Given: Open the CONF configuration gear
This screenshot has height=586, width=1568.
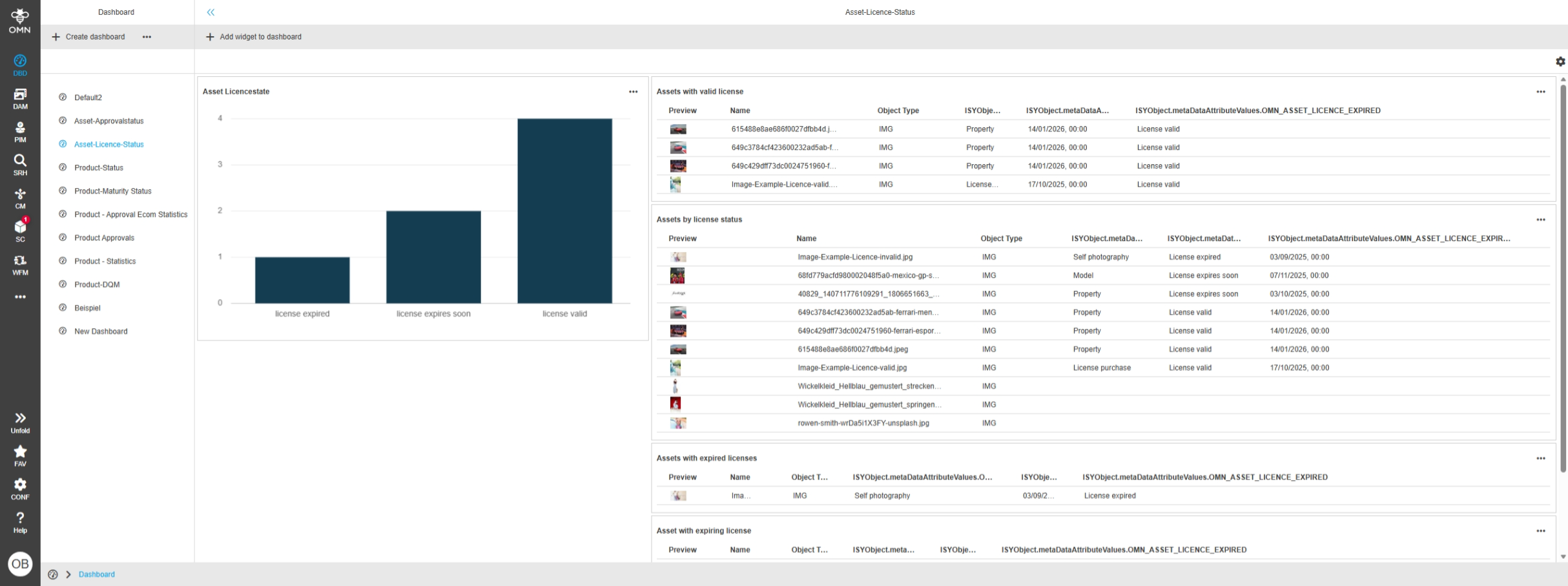Looking at the screenshot, I should tap(20, 488).
